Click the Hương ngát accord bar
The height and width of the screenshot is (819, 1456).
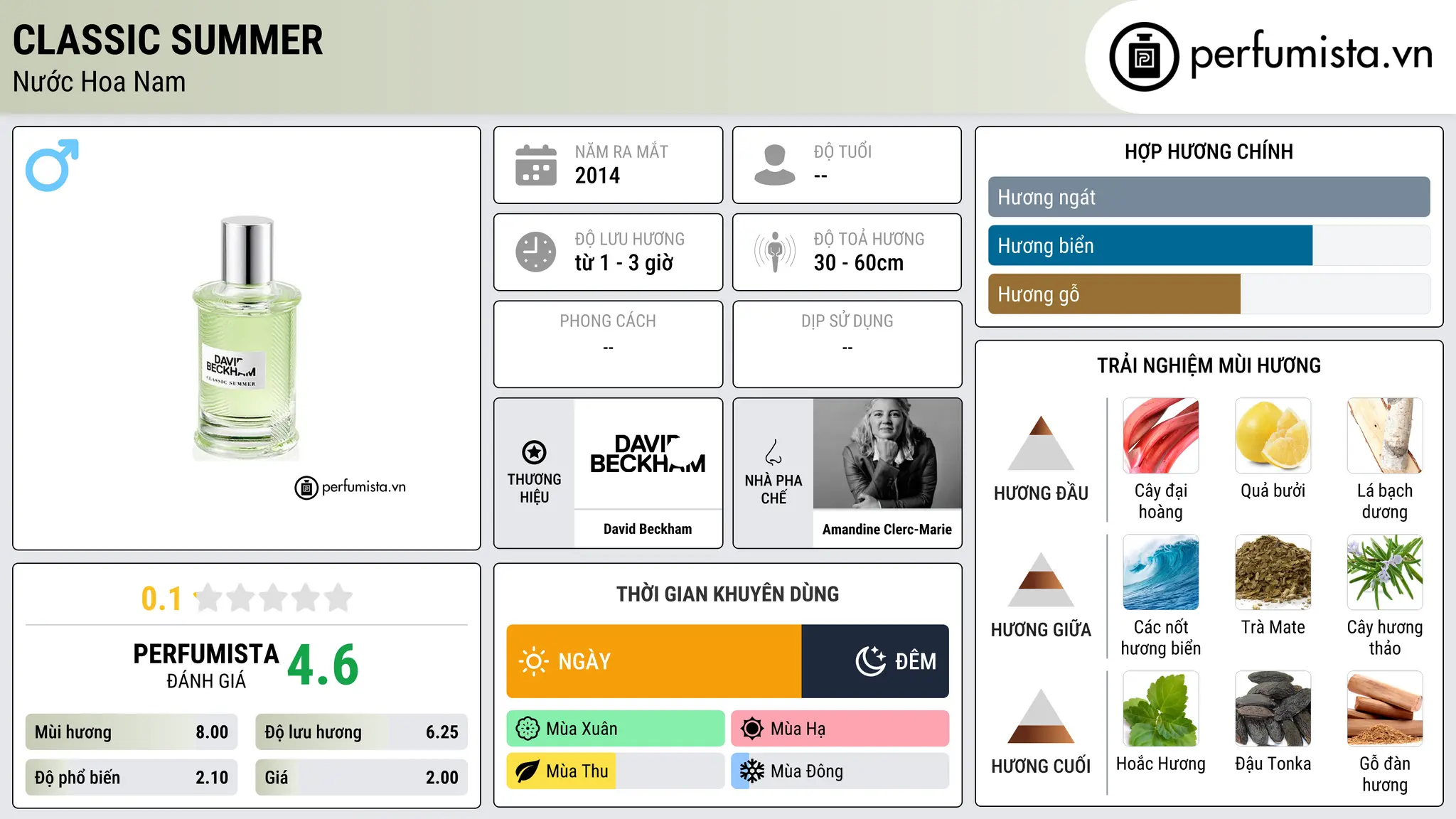click(1209, 197)
